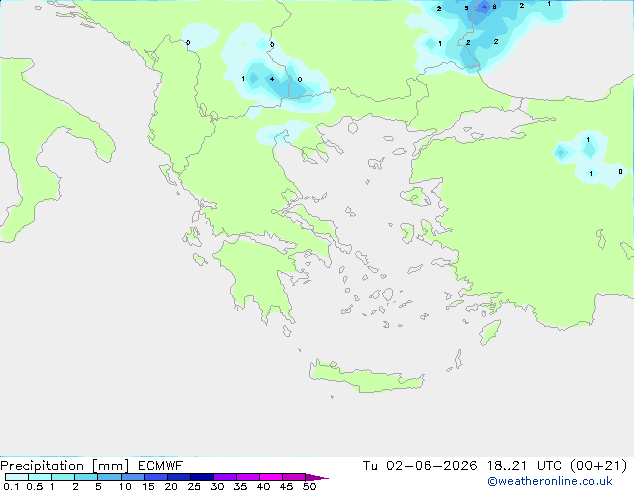Click the '10' legend scale label

pos(125,486)
